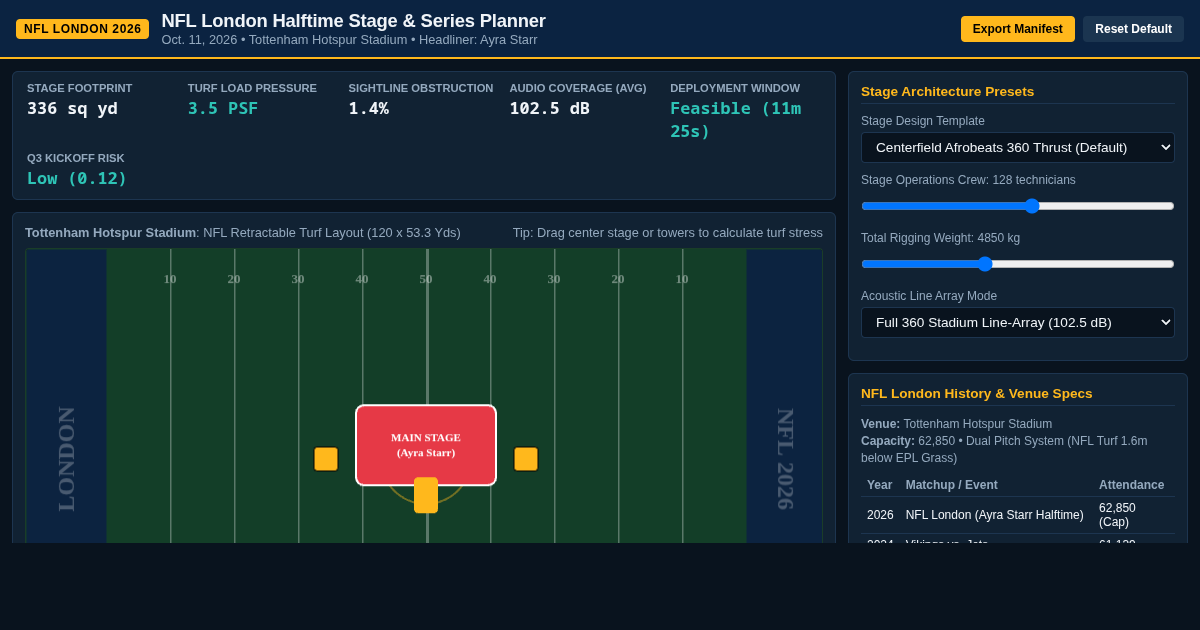Image resolution: width=1200 pixels, height=630 pixels.
Task: Click the Deployment Window Feasible value
Action: click(x=736, y=120)
